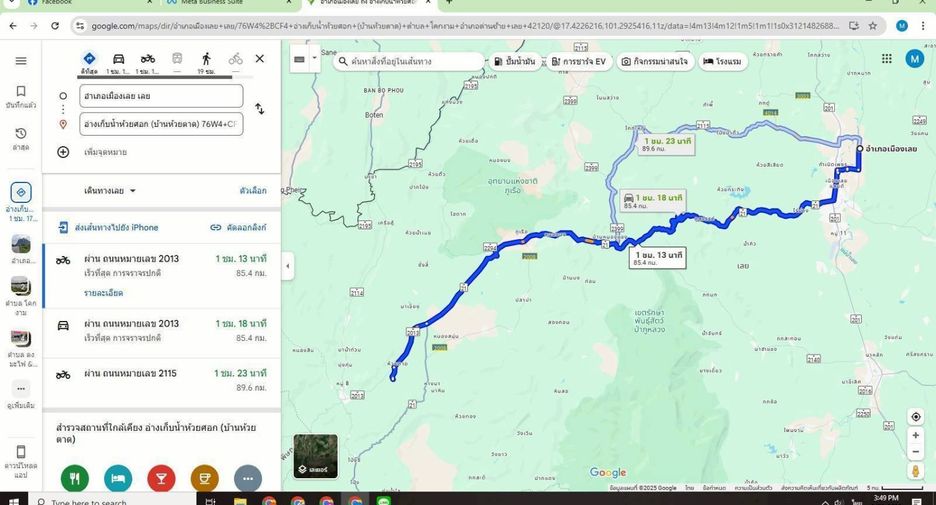Viewport: 936px width, 505px height.
Task: Click the search along route field
Action: click(x=408, y=61)
